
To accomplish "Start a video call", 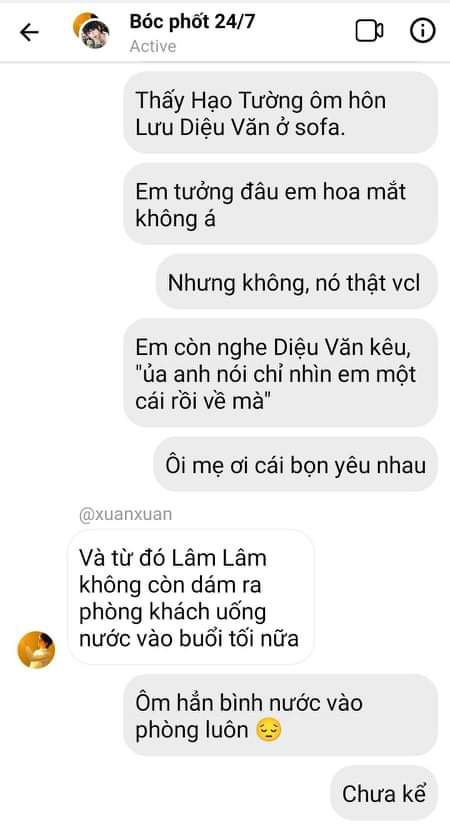I will point(369,31).
